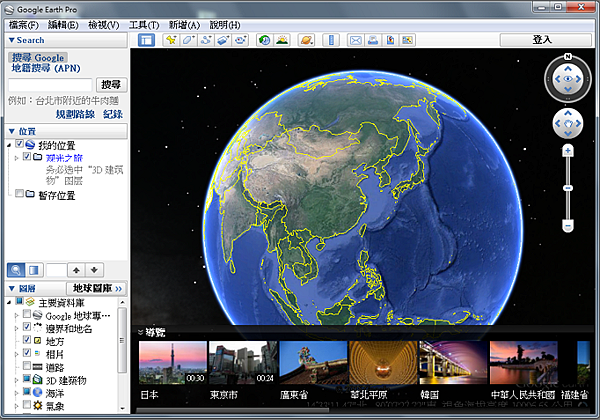Open the 檔案(F) menu
600x420 pixels.
point(24,25)
